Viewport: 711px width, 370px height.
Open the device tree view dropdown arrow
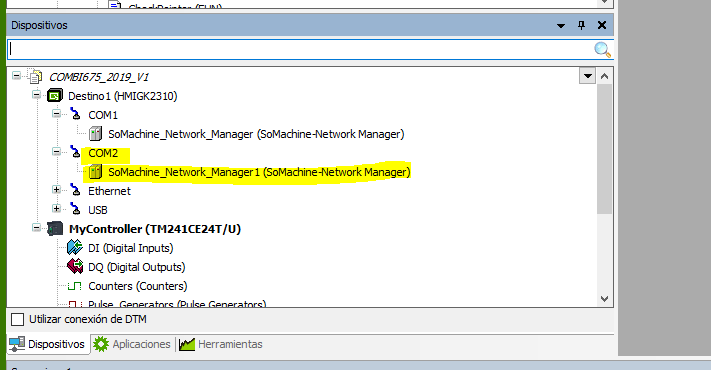click(x=587, y=76)
